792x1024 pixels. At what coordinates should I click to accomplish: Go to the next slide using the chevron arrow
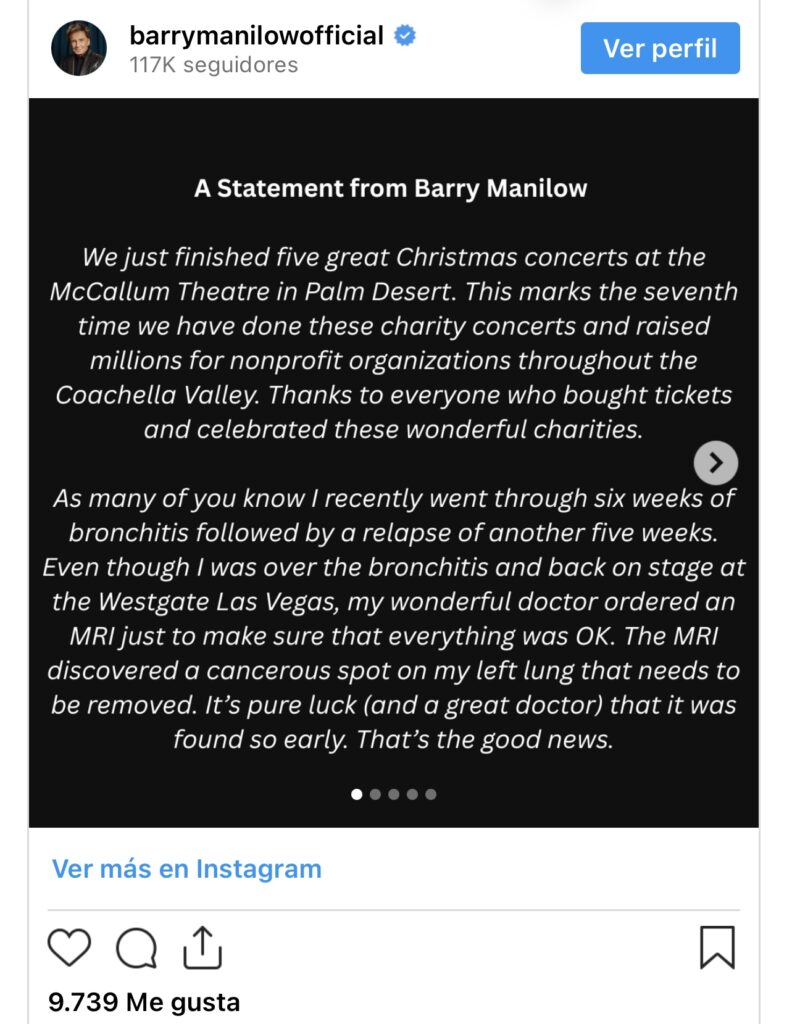716,462
